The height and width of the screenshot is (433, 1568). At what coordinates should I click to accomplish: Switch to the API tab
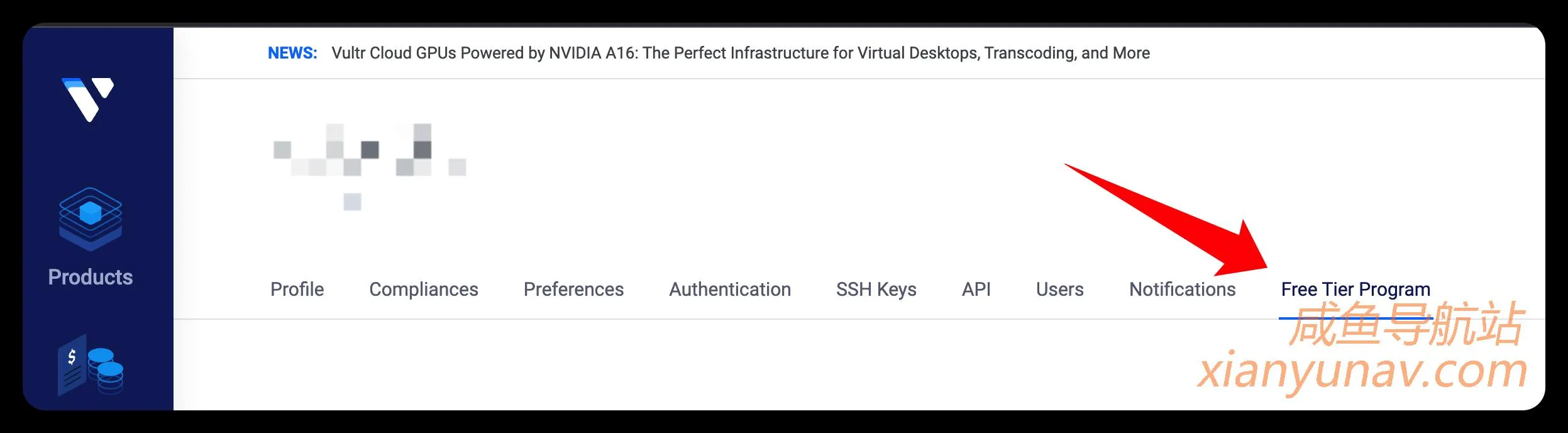pyautogui.click(x=976, y=290)
